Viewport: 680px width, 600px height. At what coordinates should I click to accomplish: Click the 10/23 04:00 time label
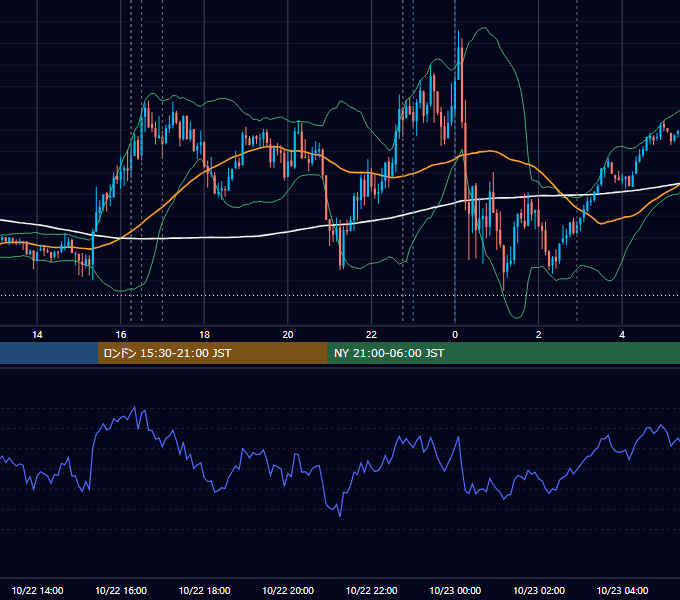(622, 590)
